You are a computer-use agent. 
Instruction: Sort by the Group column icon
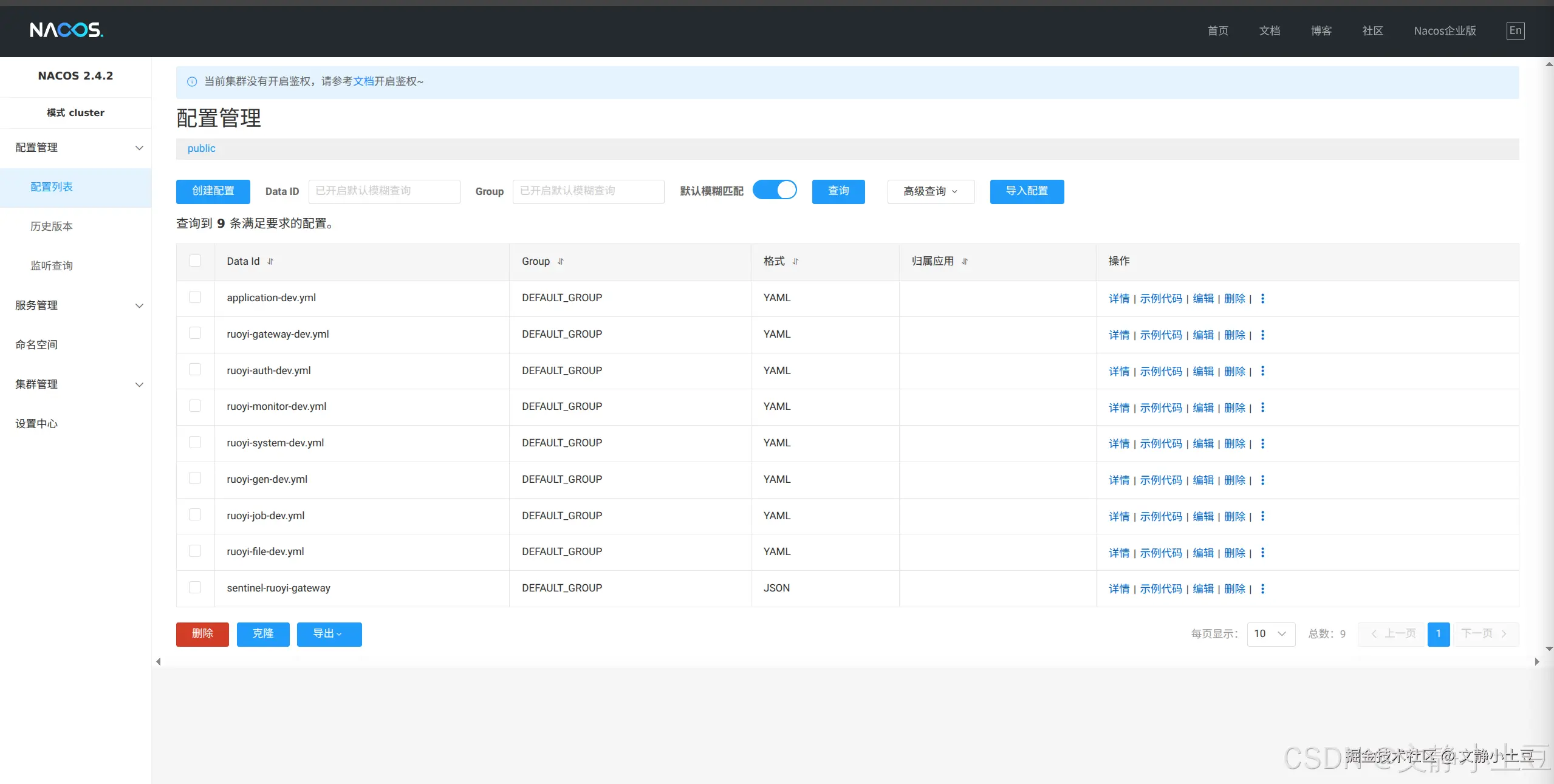point(561,262)
